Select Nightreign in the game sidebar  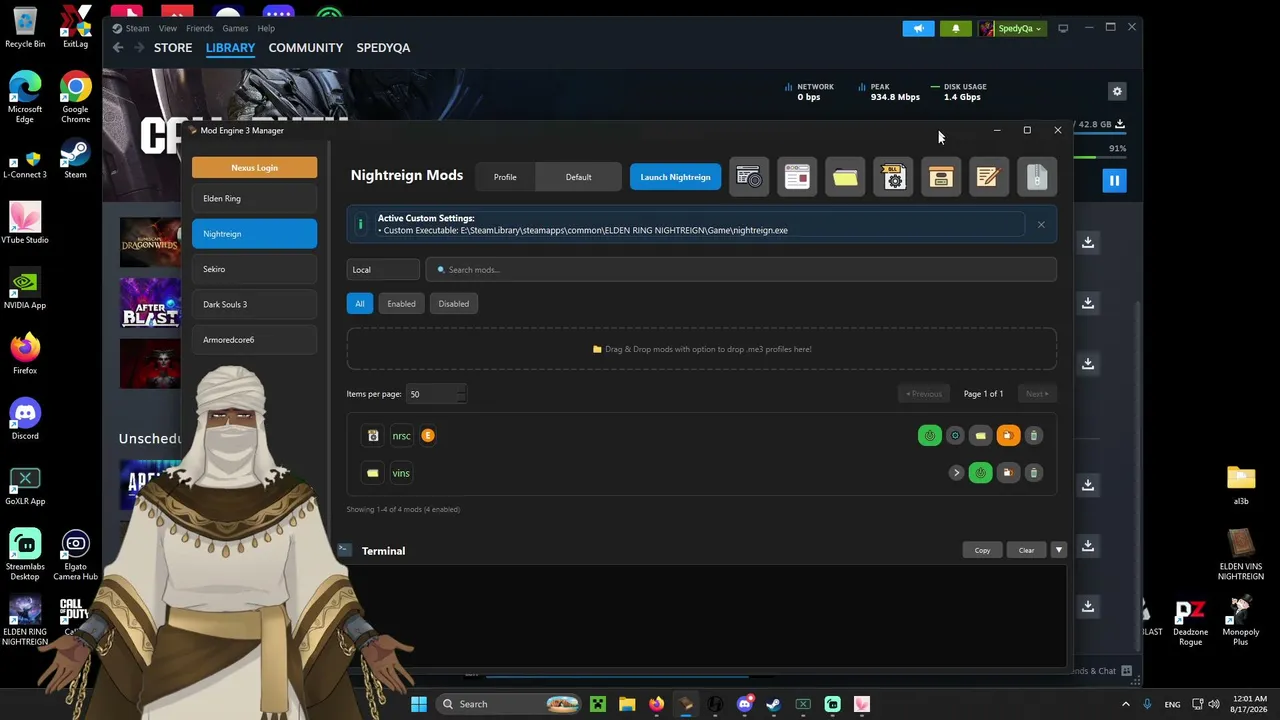click(254, 234)
